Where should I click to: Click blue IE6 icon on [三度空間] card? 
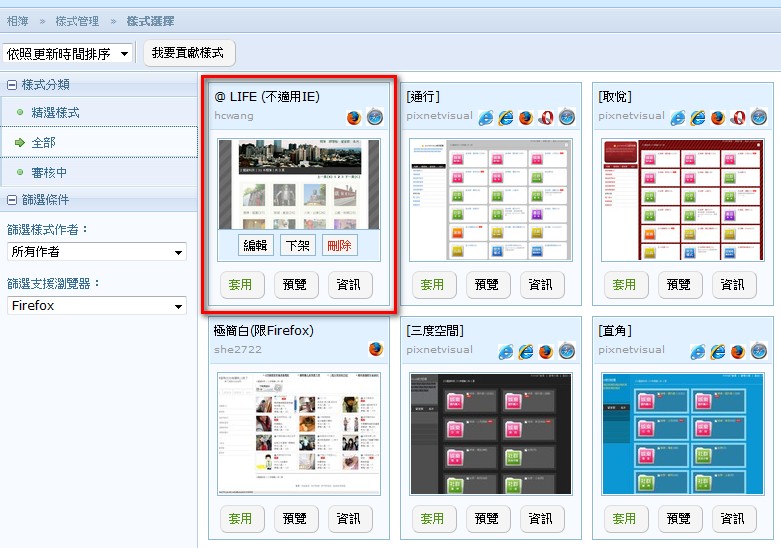click(x=506, y=352)
